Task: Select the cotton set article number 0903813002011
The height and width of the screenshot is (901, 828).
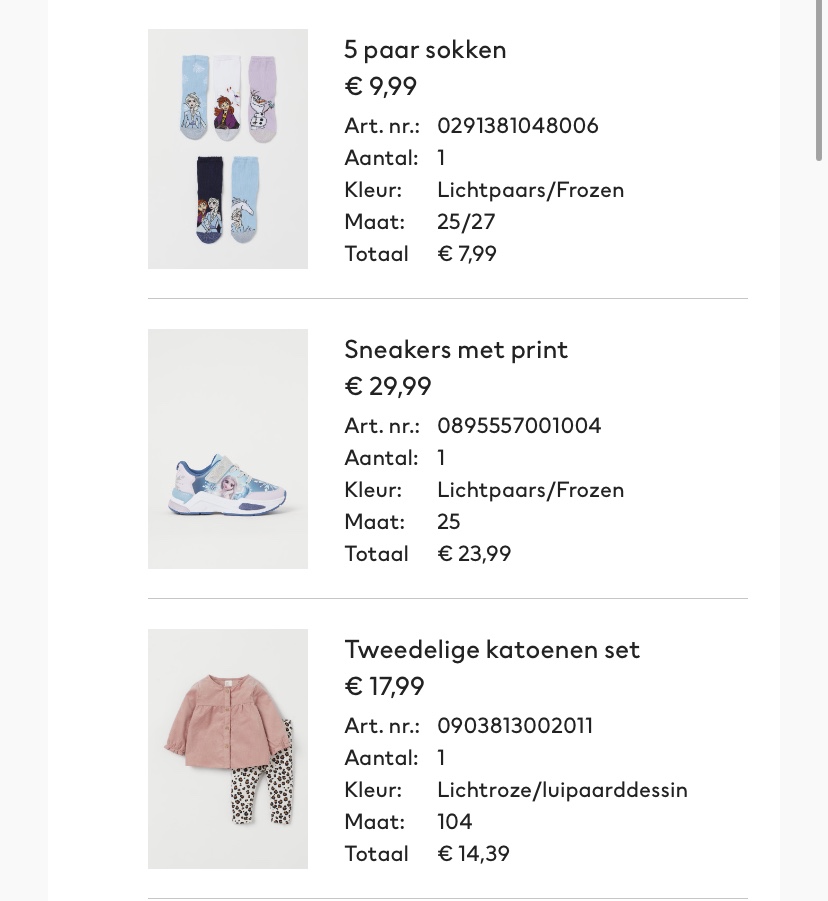Action: 515,726
